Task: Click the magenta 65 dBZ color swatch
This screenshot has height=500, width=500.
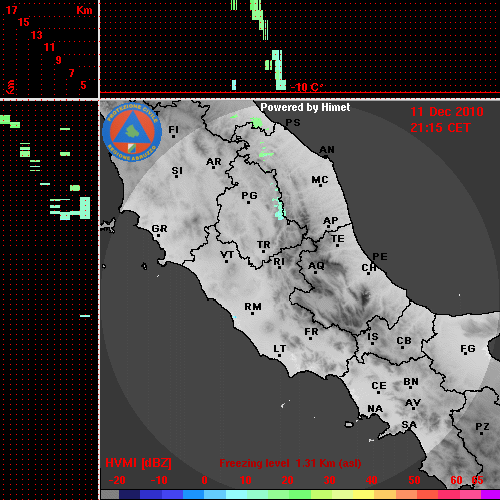Action: click(x=490, y=495)
